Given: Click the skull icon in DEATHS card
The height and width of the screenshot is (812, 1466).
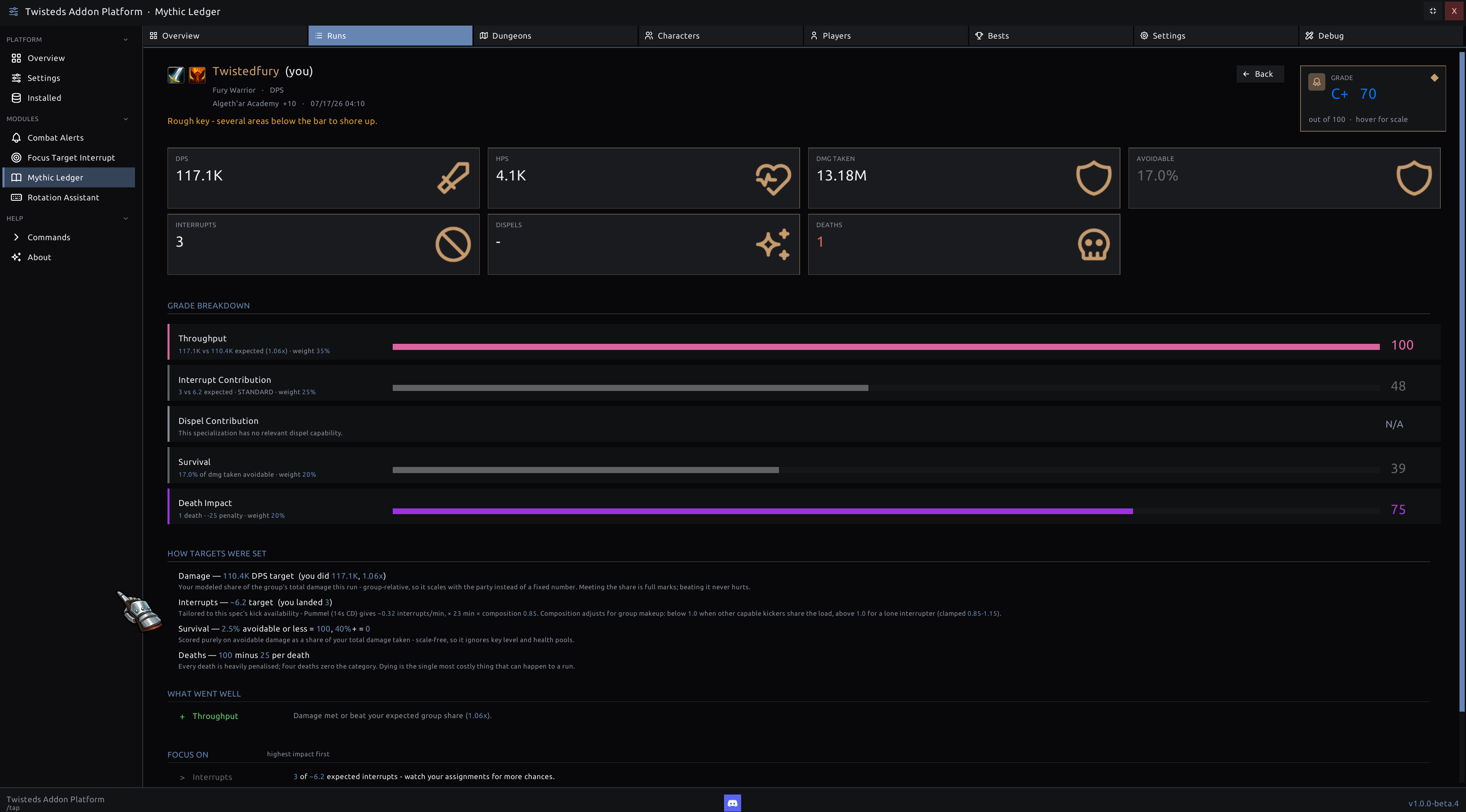Looking at the screenshot, I should 1093,245.
